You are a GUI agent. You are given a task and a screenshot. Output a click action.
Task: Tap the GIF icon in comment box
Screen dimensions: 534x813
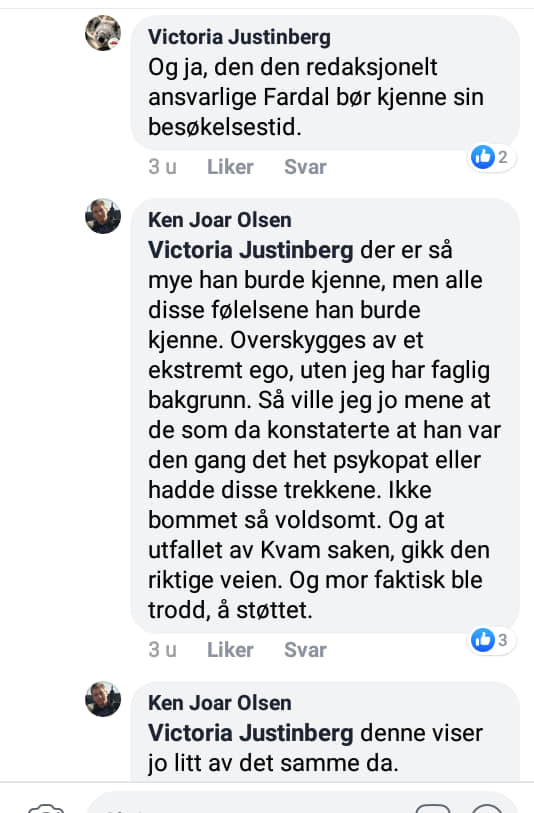pos(433,809)
